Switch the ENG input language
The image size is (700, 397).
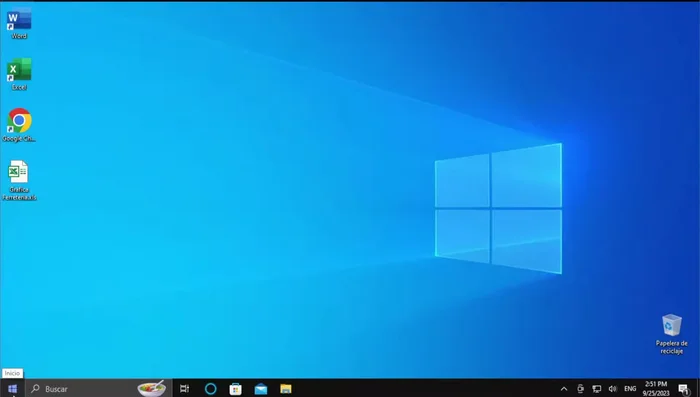[630, 389]
